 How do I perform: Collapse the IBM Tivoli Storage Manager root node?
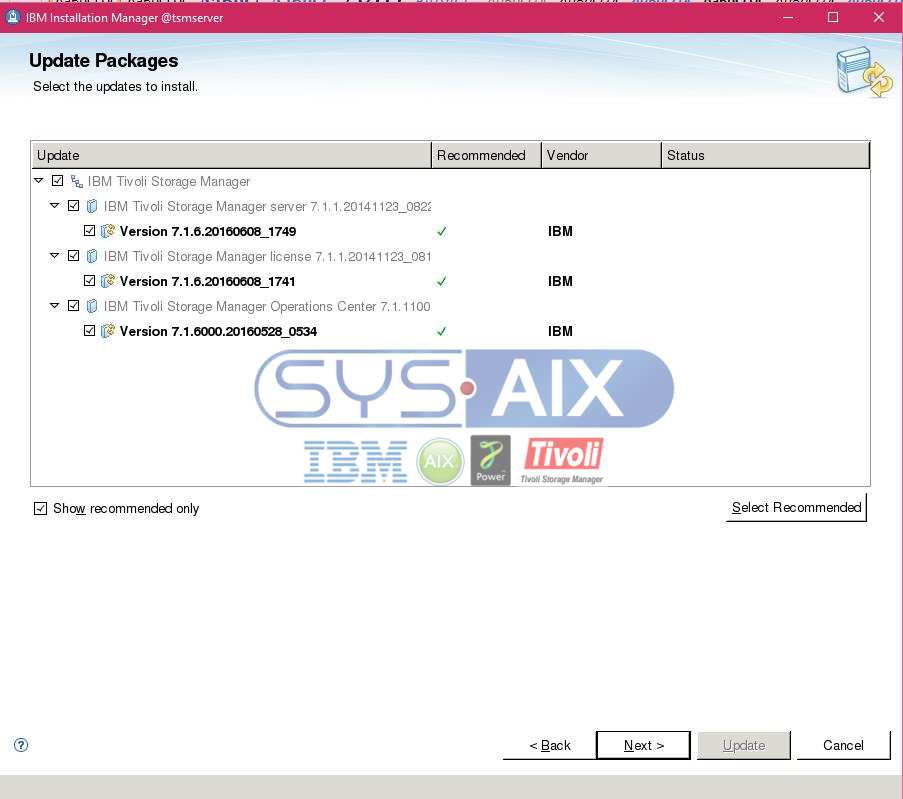pyautogui.click(x=39, y=181)
